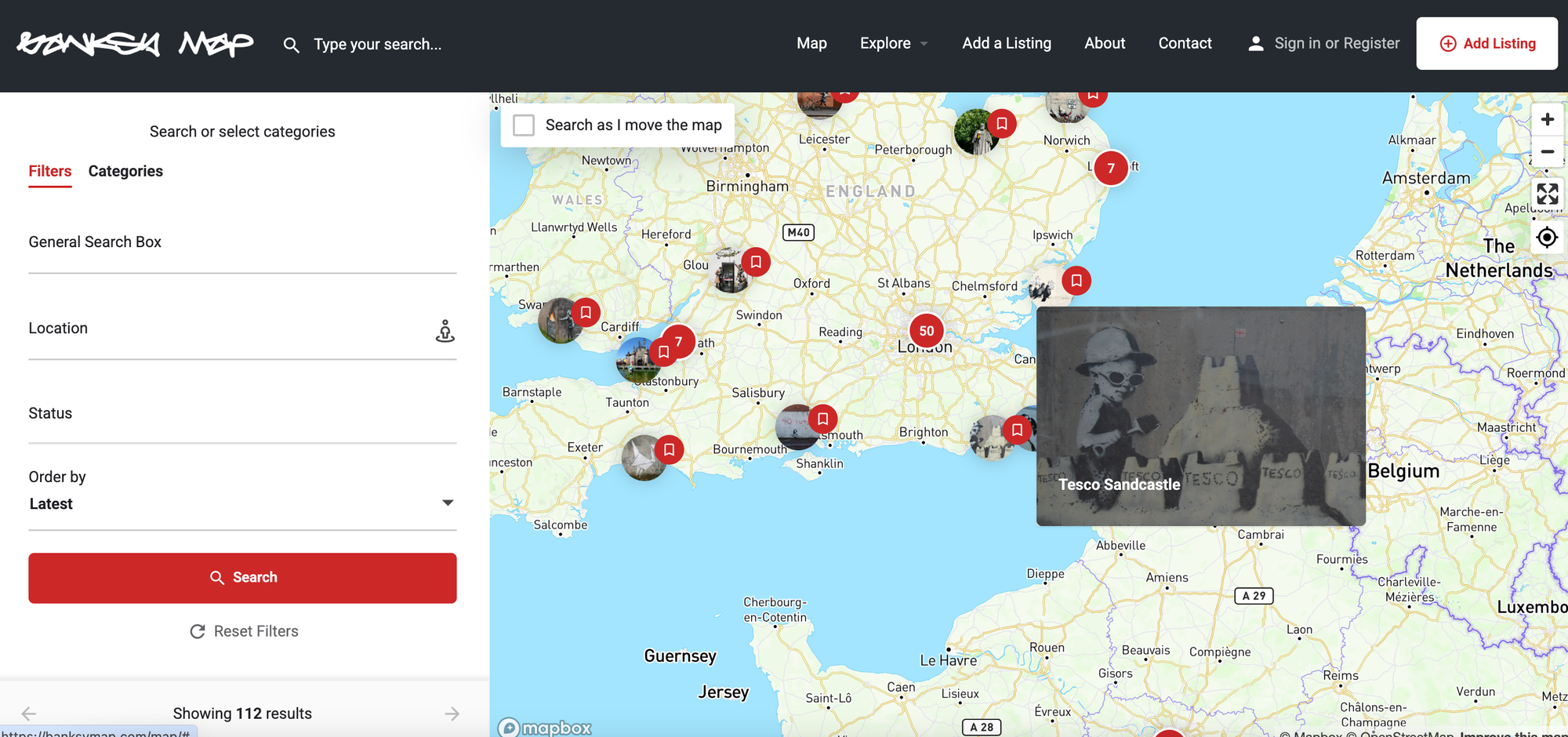Switch to the Categories tab

click(x=125, y=171)
